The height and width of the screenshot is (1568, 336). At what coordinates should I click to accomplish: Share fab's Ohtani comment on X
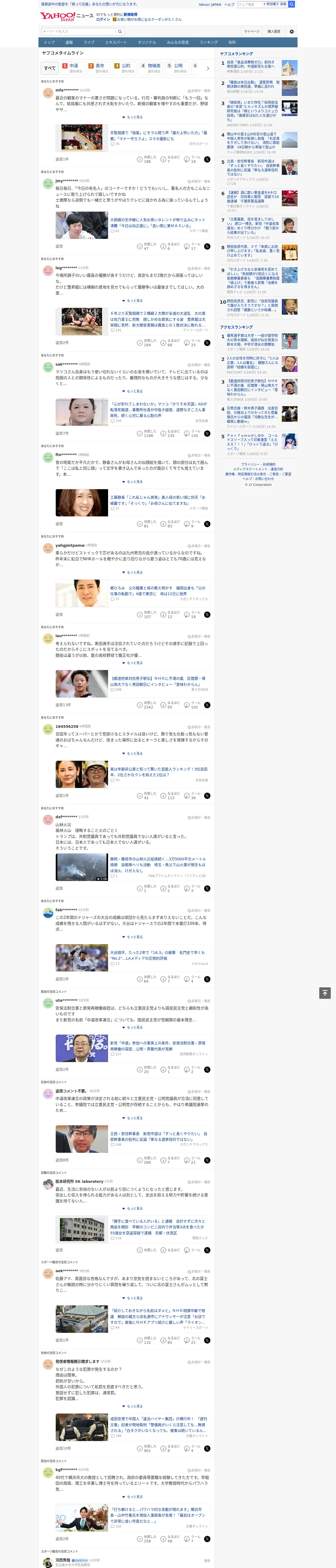point(207,979)
